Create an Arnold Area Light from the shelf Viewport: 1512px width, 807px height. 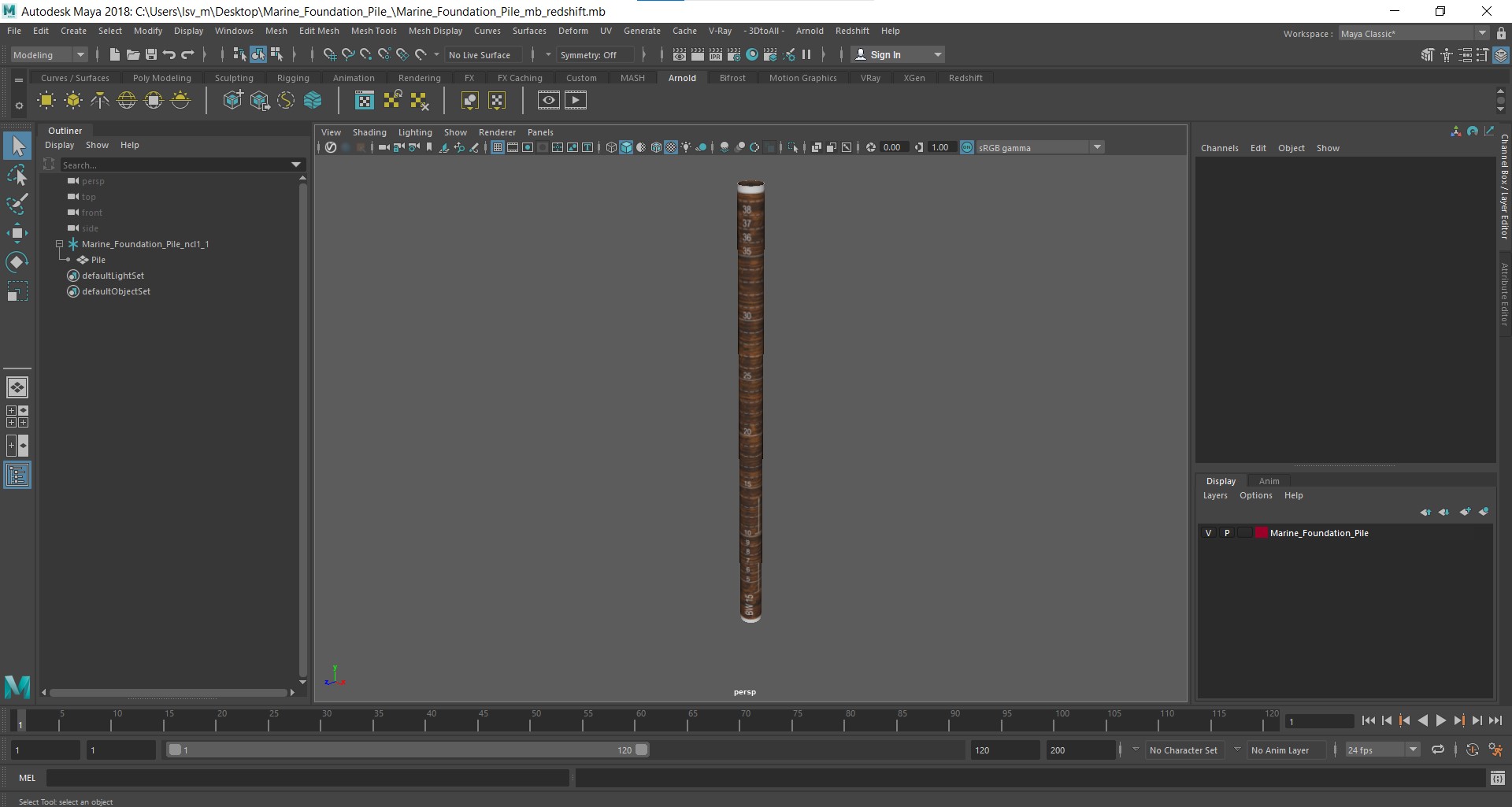coord(46,100)
